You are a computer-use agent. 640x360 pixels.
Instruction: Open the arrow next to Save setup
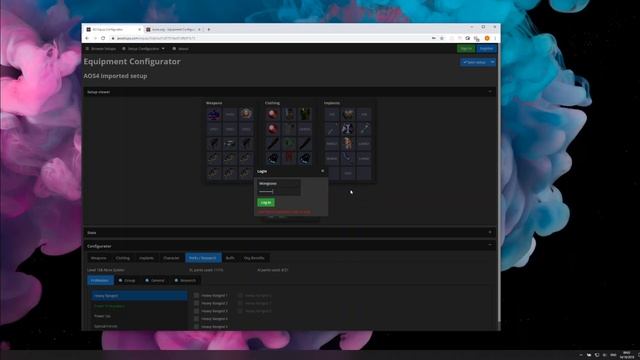(x=492, y=62)
